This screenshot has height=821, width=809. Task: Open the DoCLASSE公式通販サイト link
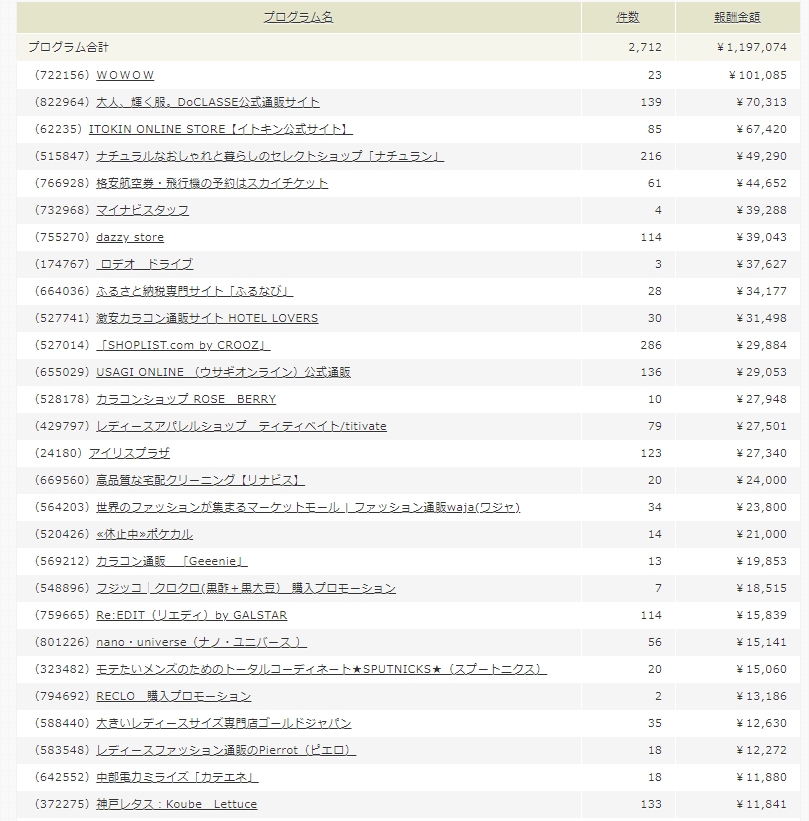(x=208, y=102)
